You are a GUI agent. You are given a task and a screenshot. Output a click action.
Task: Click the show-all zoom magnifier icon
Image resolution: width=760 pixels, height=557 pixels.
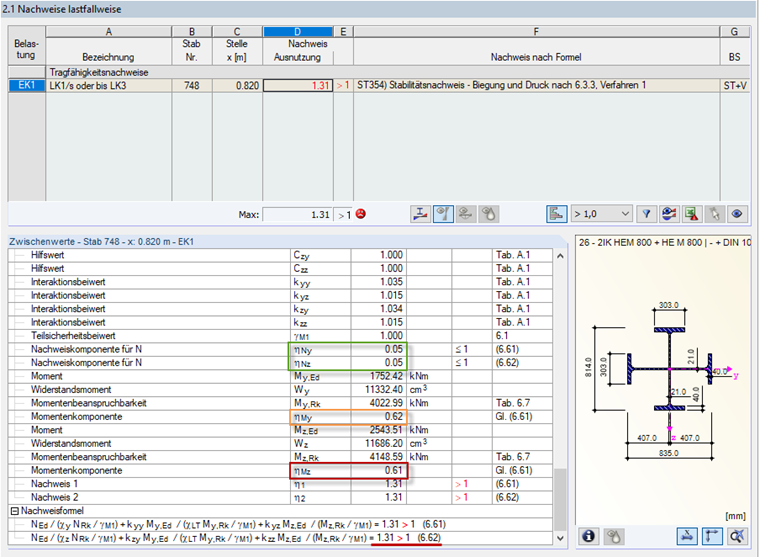(737, 536)
